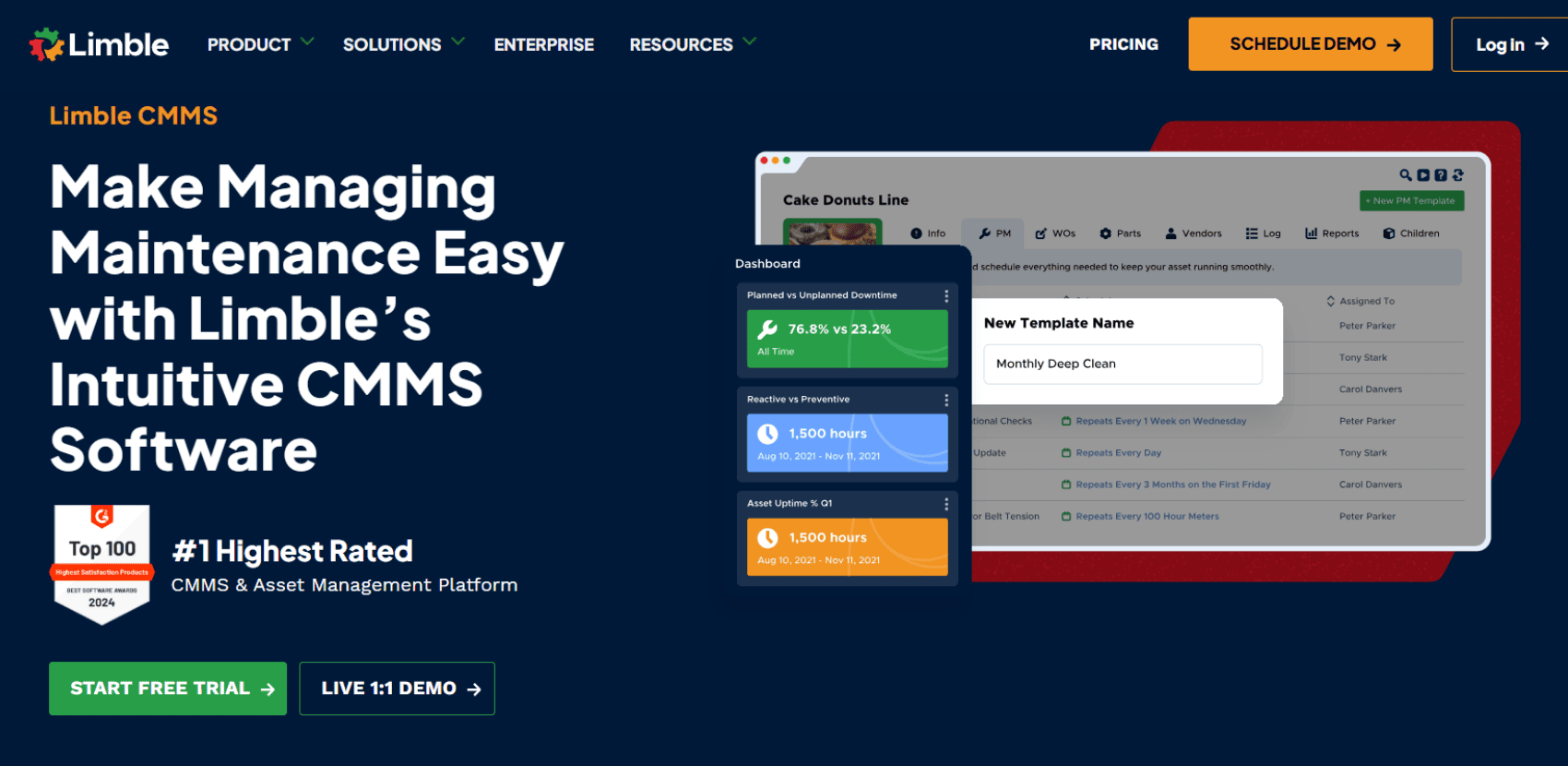Click 'Carol Danvers' in First Friday row
Image resolution: width=1568 pixels, height=766 pixels.
(1371, 485)
